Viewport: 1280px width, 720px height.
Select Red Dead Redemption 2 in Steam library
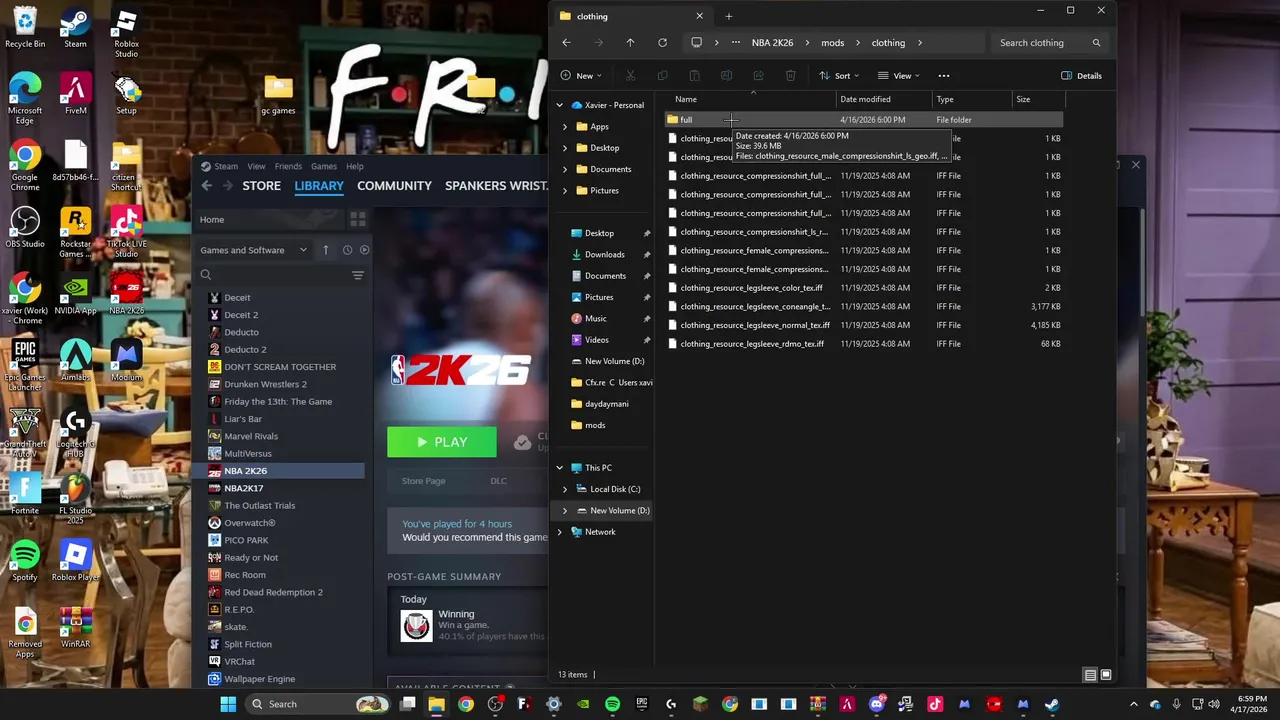273,592
